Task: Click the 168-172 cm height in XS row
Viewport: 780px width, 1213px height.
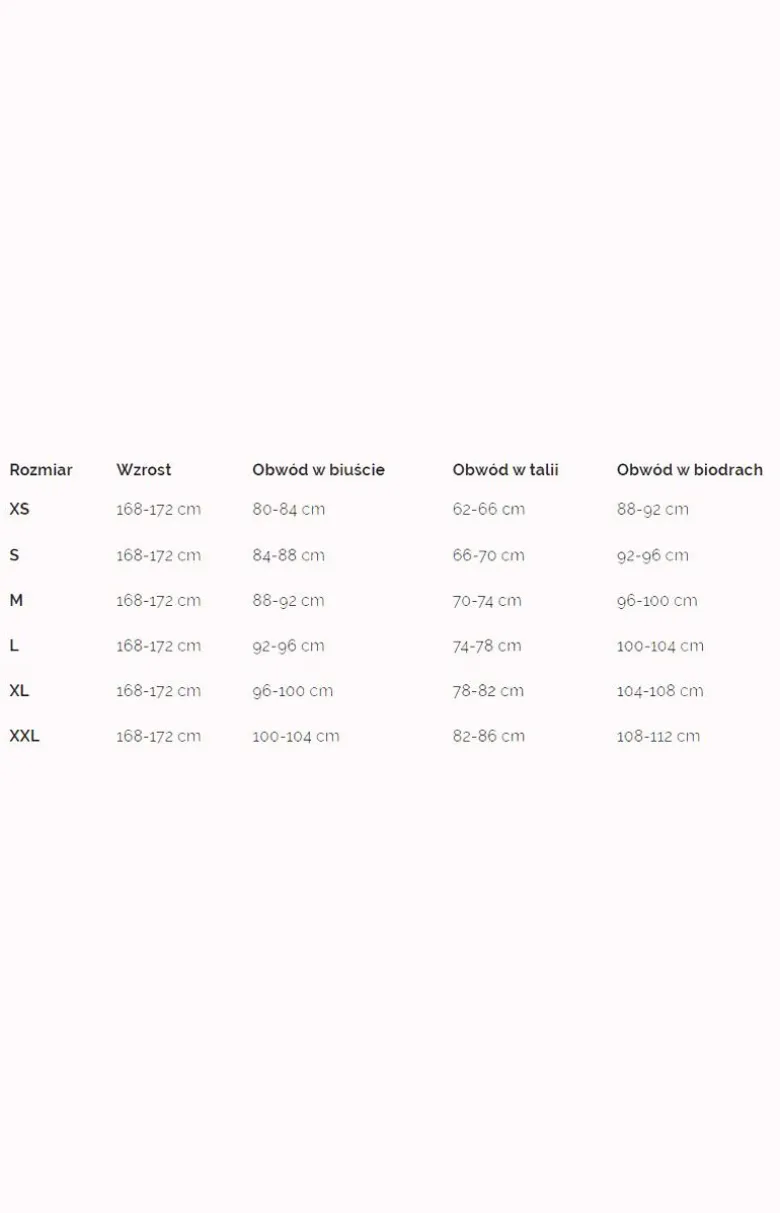Action: (x=158, y=509)
